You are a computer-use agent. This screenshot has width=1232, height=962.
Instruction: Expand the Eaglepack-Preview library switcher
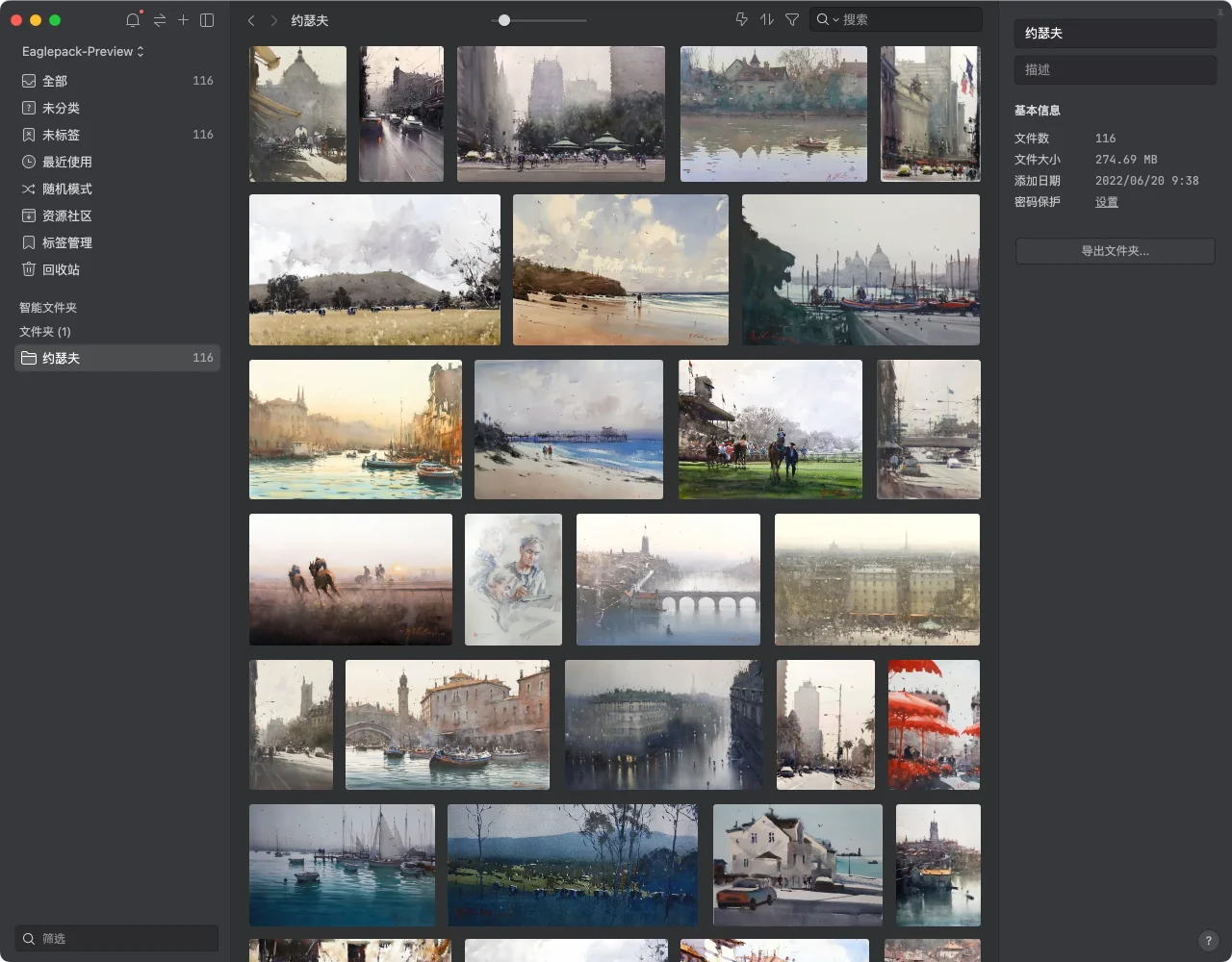pyautogui.click(x=83, y=51)
